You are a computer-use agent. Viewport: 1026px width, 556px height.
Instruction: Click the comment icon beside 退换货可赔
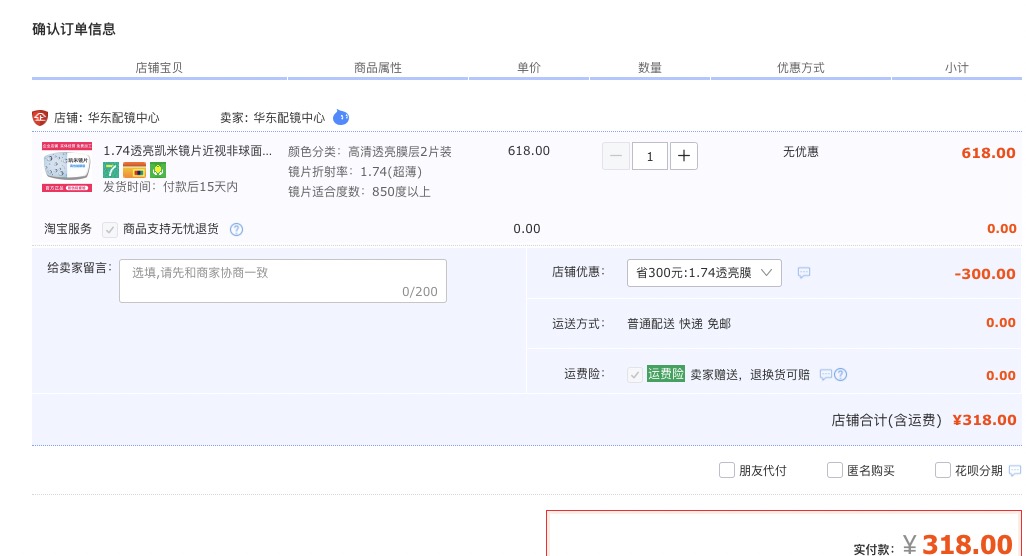[x=826, y=375]
